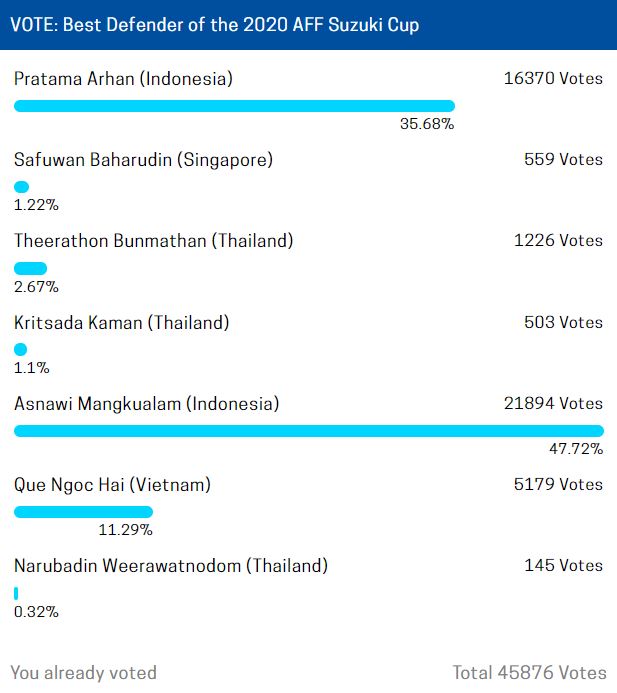The height and width of the screenshot is (693, 617).
Task: Select Pratama Arhan's 35.68% progress bar
Action: (x=234, y=106)
